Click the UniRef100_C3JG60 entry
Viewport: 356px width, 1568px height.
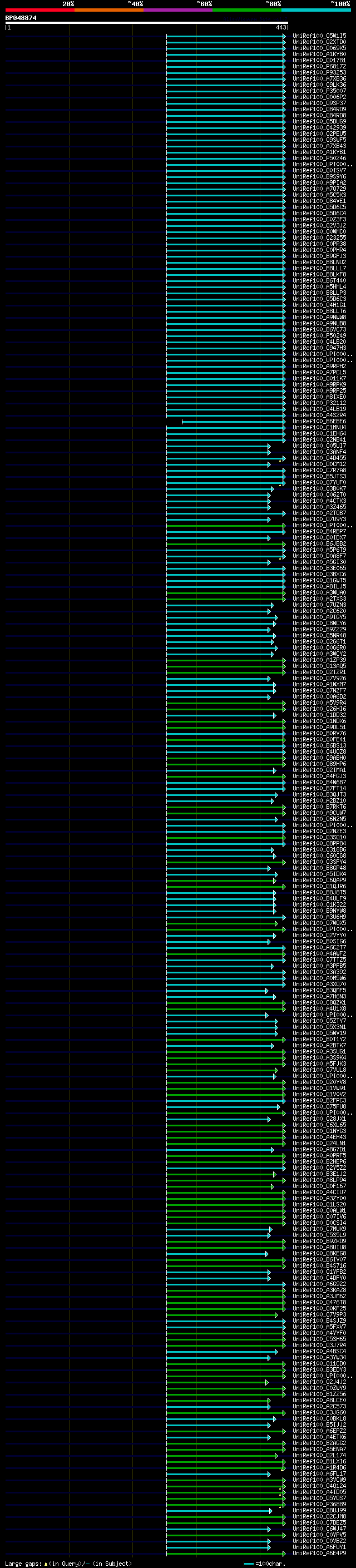(x=319, y=1413)
